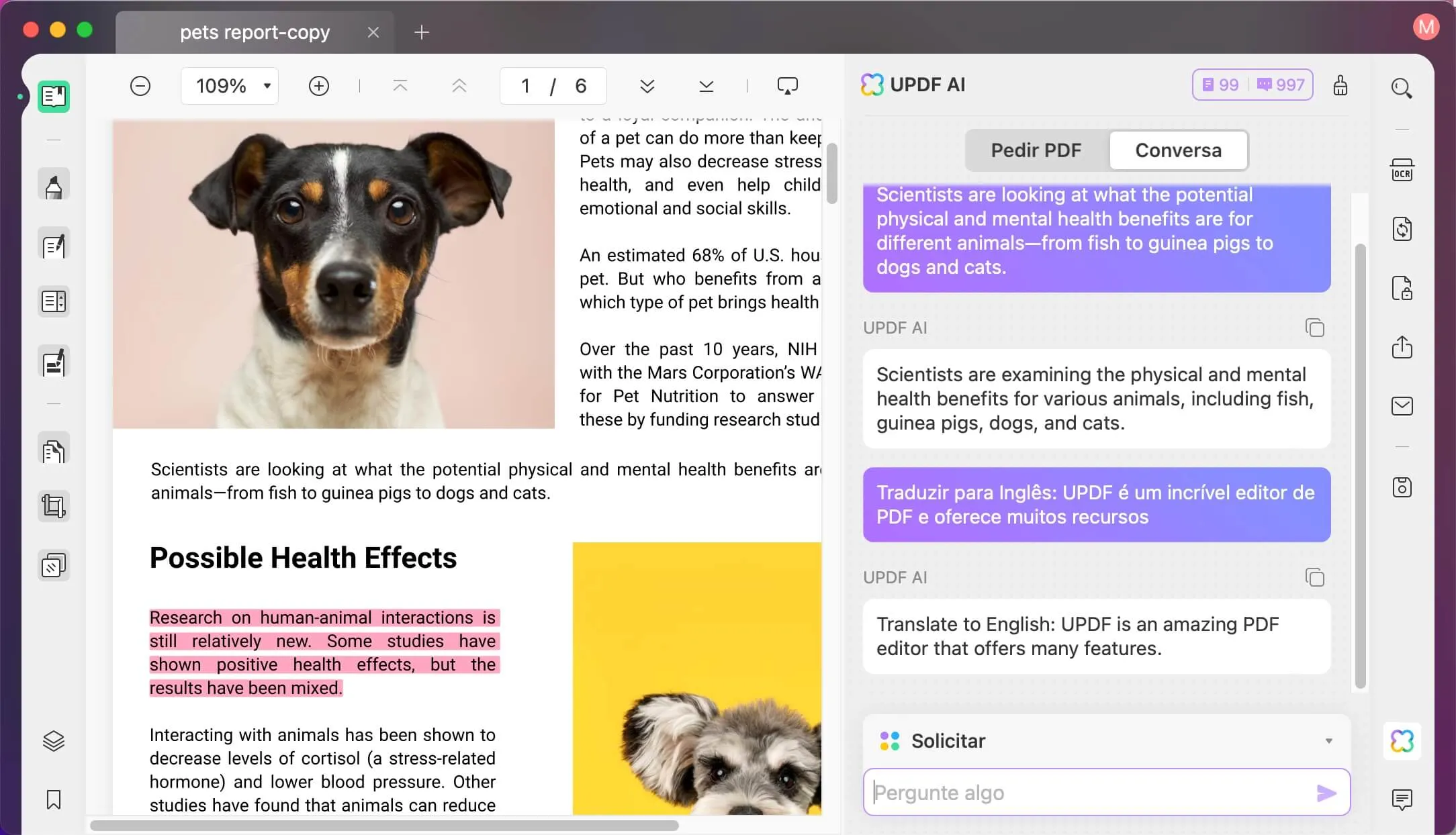Click the layers icon at bottom left
The height and width of the screenshot is (835, 1456).
[54, 740]
